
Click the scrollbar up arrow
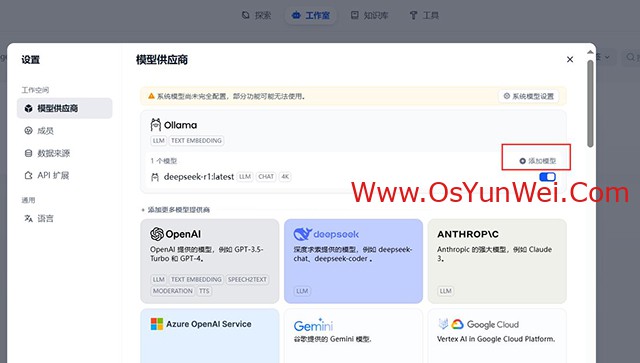[590, 52]
